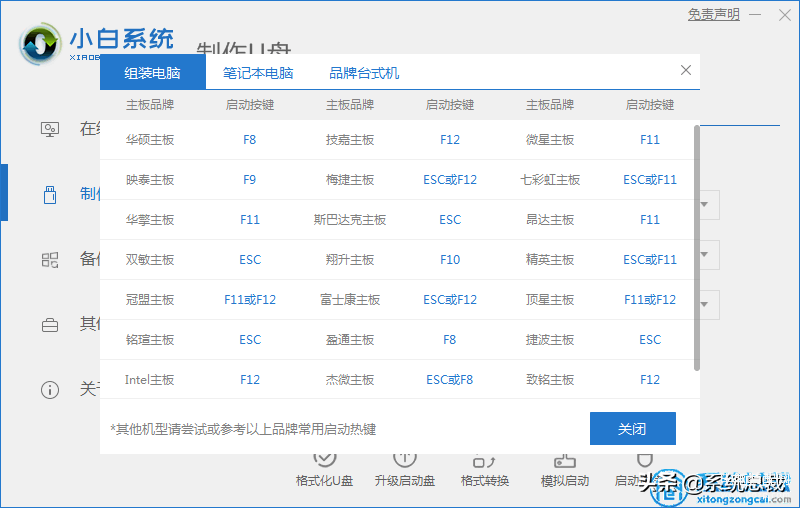
Task: Click the F9 key for 映泰主板
Action: pos(249,180)
